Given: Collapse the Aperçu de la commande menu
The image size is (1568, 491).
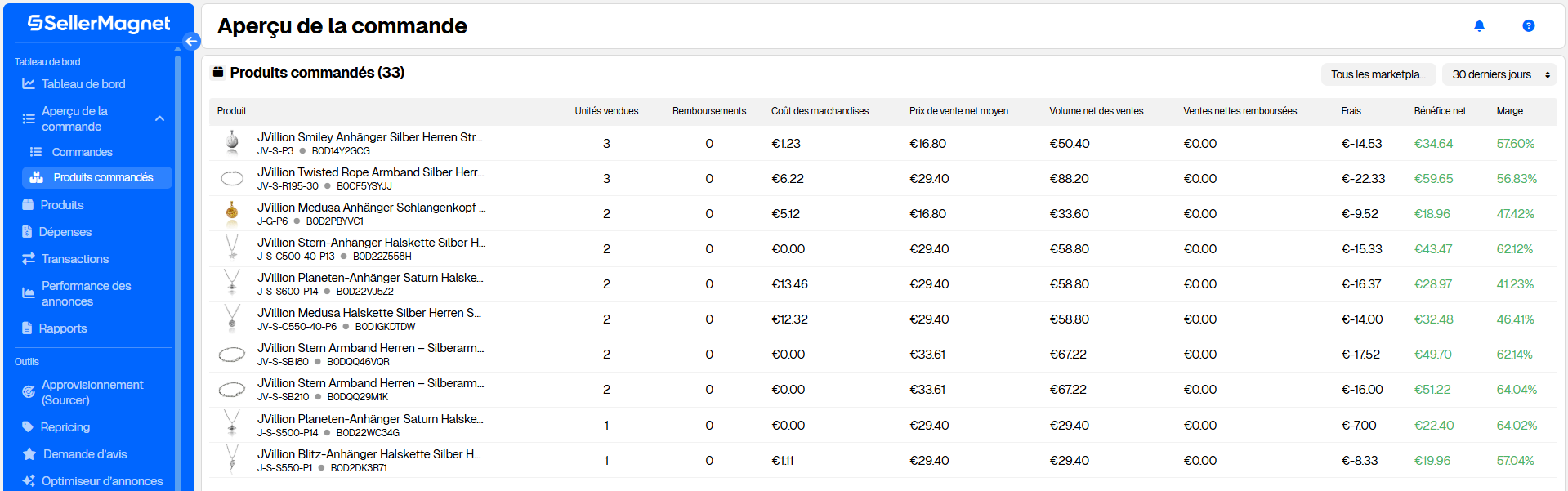Looking at the screenshot, I should [x=159, y=118].
